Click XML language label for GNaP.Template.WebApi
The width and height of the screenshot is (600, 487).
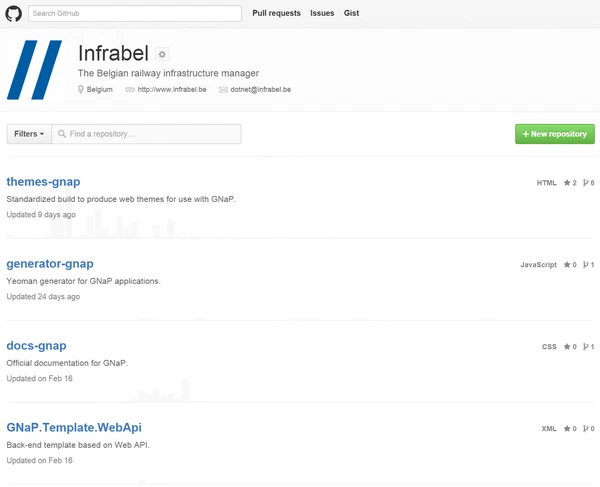[549, 428]
